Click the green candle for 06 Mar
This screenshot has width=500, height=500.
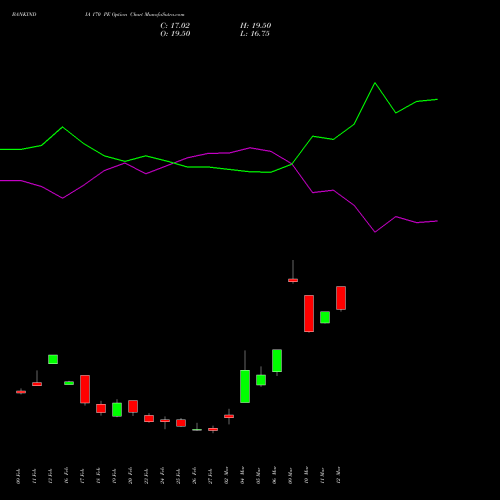coord(277,361)
